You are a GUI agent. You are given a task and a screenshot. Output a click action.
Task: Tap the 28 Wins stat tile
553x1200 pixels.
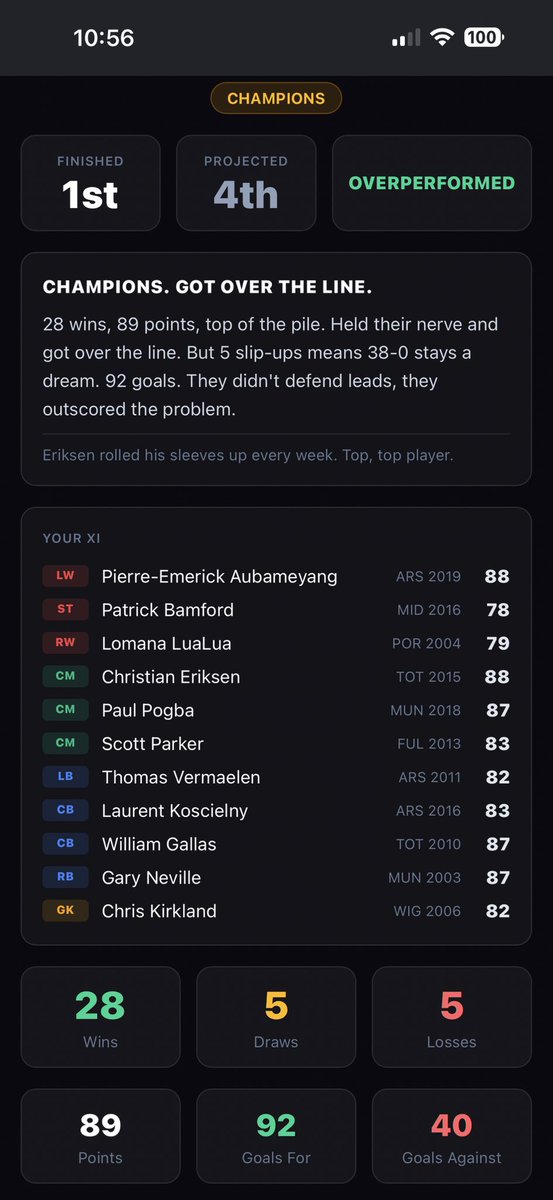(x=100, y=1017)
